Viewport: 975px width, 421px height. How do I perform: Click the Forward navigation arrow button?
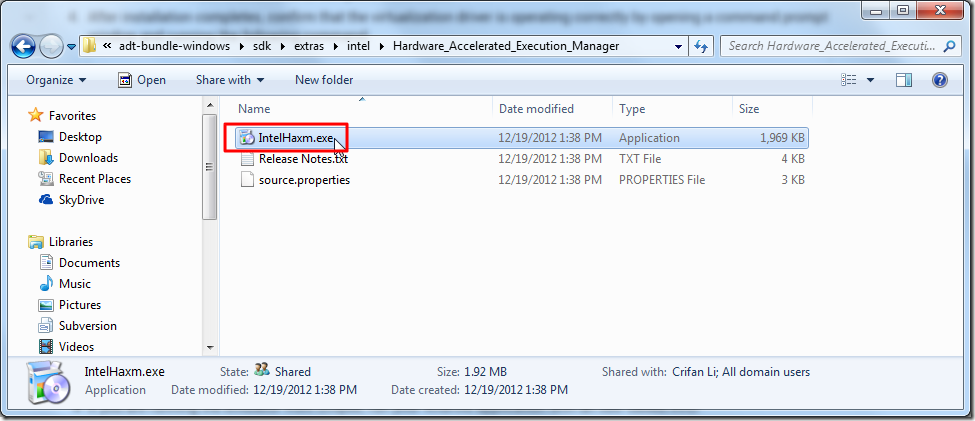pos(50,46)
